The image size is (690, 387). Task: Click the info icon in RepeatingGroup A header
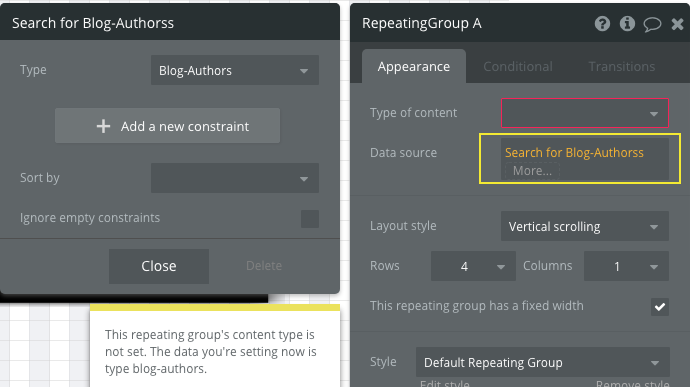tap(627, 23)
